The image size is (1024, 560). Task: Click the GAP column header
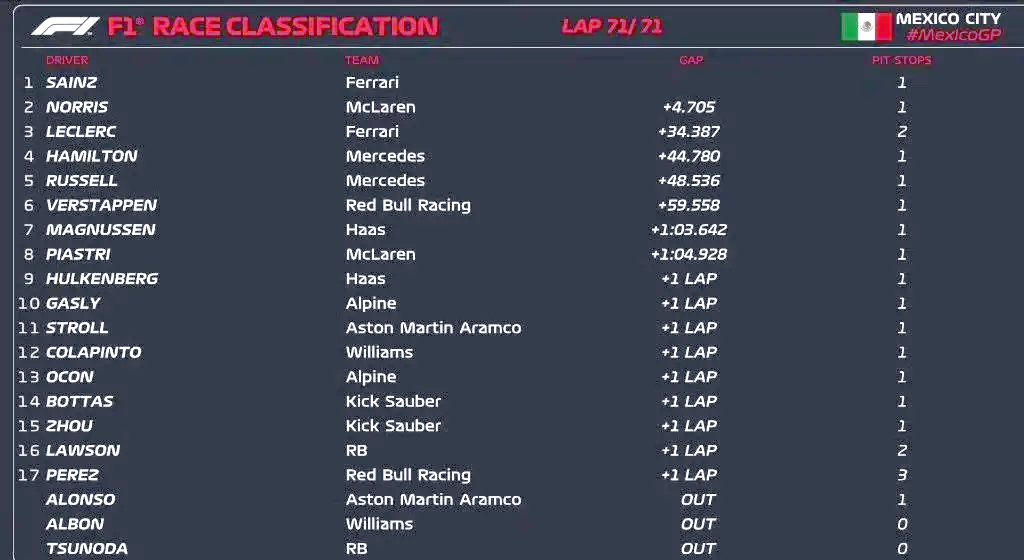point(691,60)
